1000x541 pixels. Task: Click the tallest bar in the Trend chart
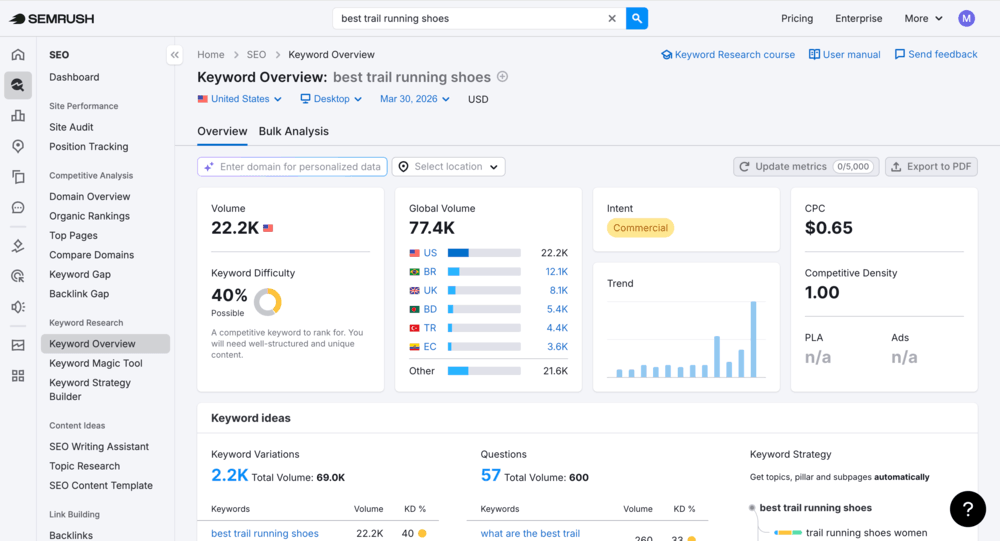click(753, 339)
